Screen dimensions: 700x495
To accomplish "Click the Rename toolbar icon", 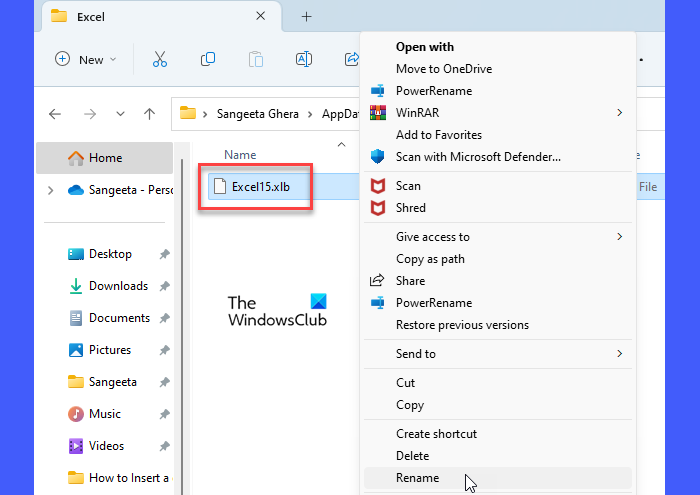I will 304,59.
